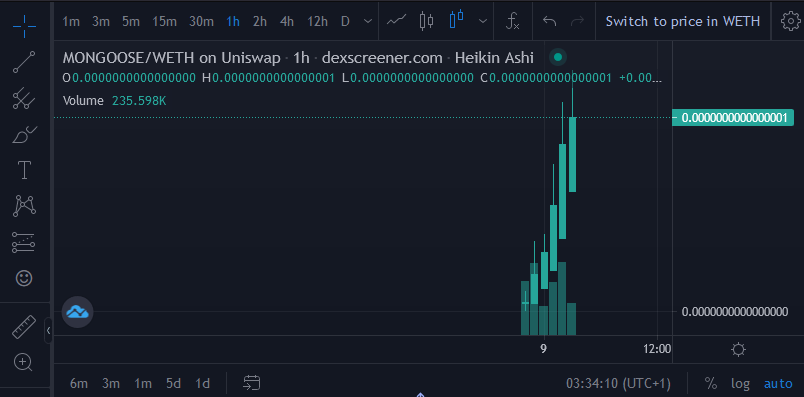Set interval to 3m
The height and width of the screenshot is (397, 804).
tap(101, 22)
